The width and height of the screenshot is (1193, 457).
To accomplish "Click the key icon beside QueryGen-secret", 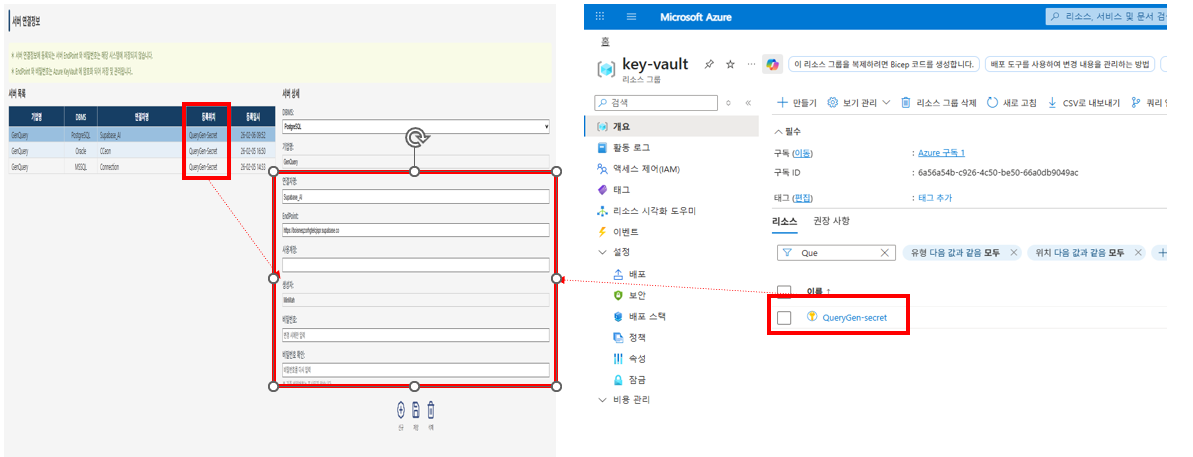I will click(811, 316).
